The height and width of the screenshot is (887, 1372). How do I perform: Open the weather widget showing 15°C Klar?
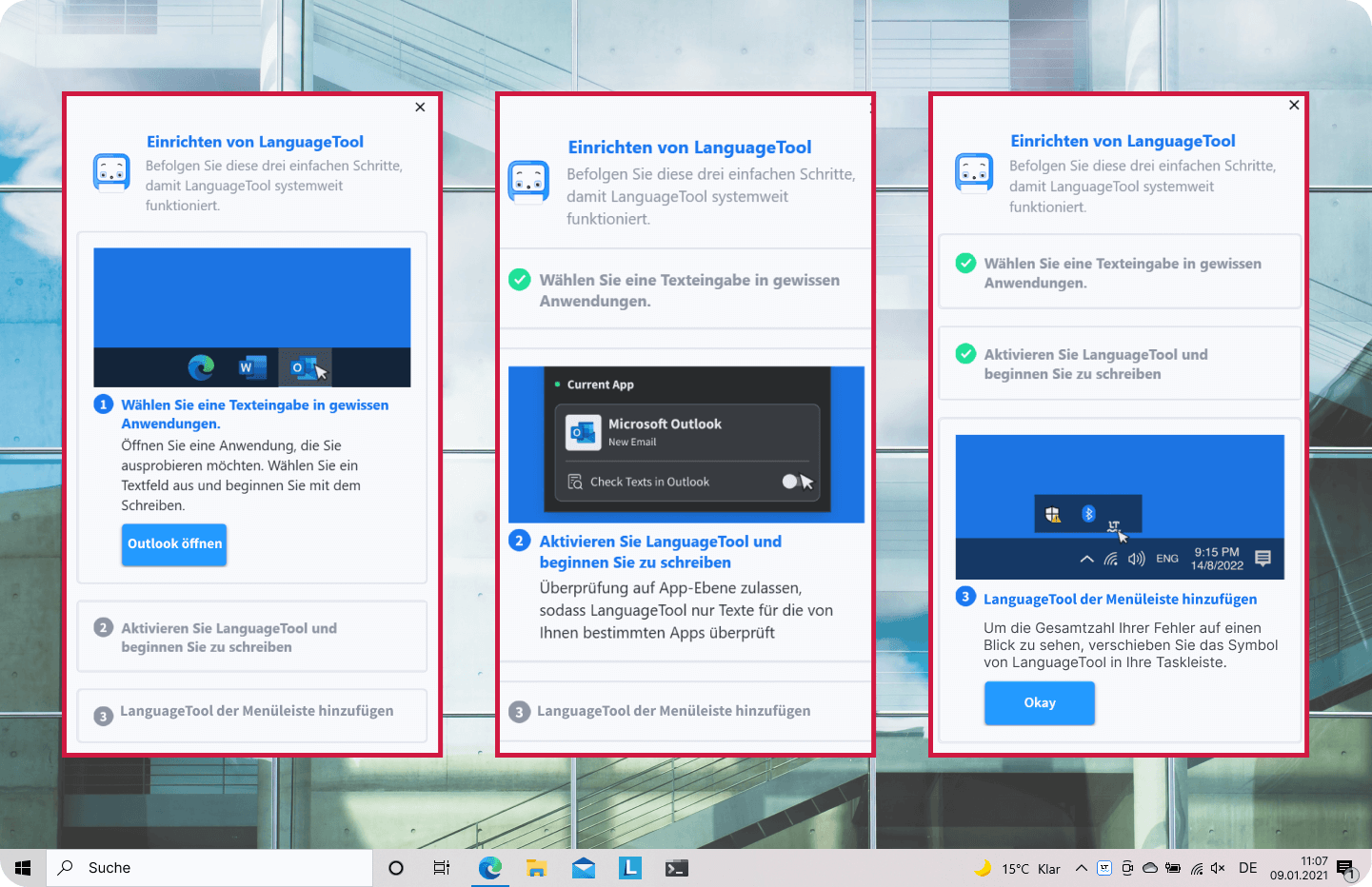pyautogui.click(x=1017, y=868)
